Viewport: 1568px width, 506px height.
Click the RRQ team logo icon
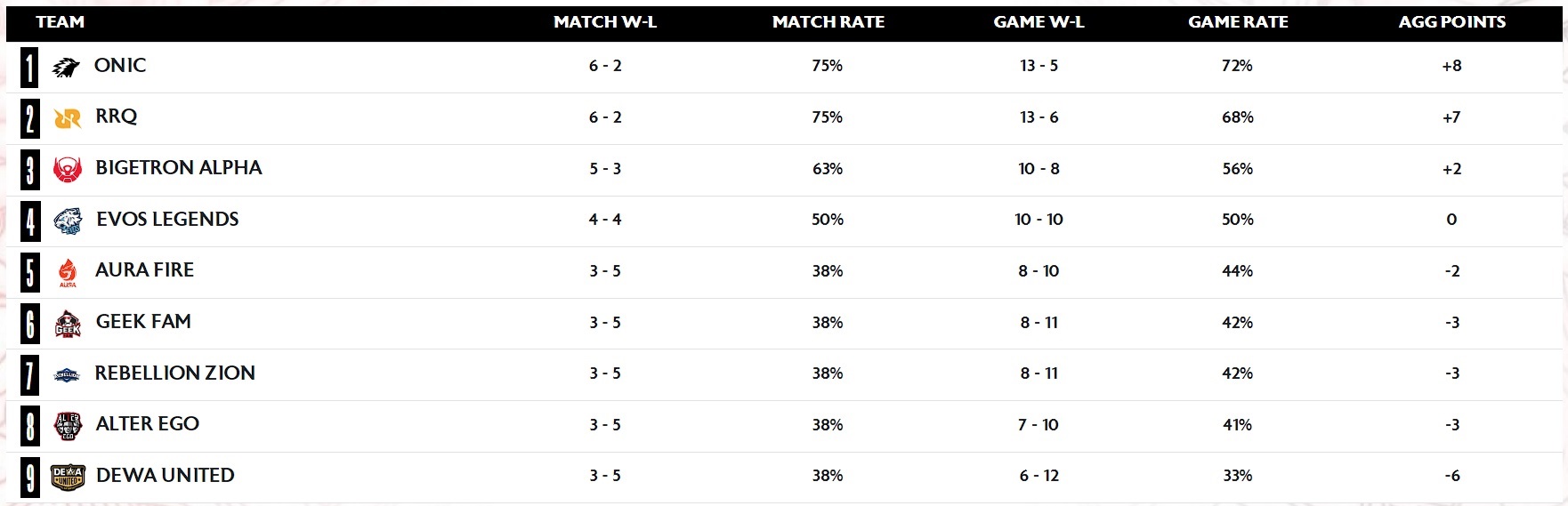[x=68, y=118]
